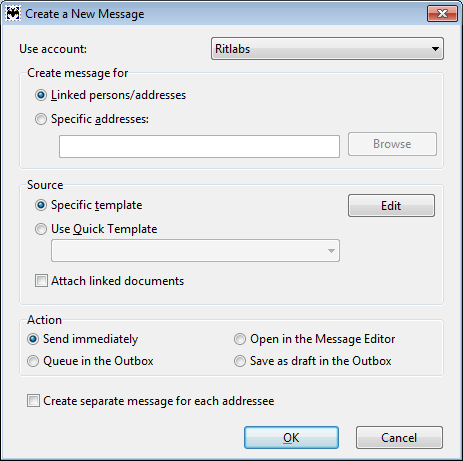
Task: Confirm with the OK button
Action: click(x=291, y=438)
